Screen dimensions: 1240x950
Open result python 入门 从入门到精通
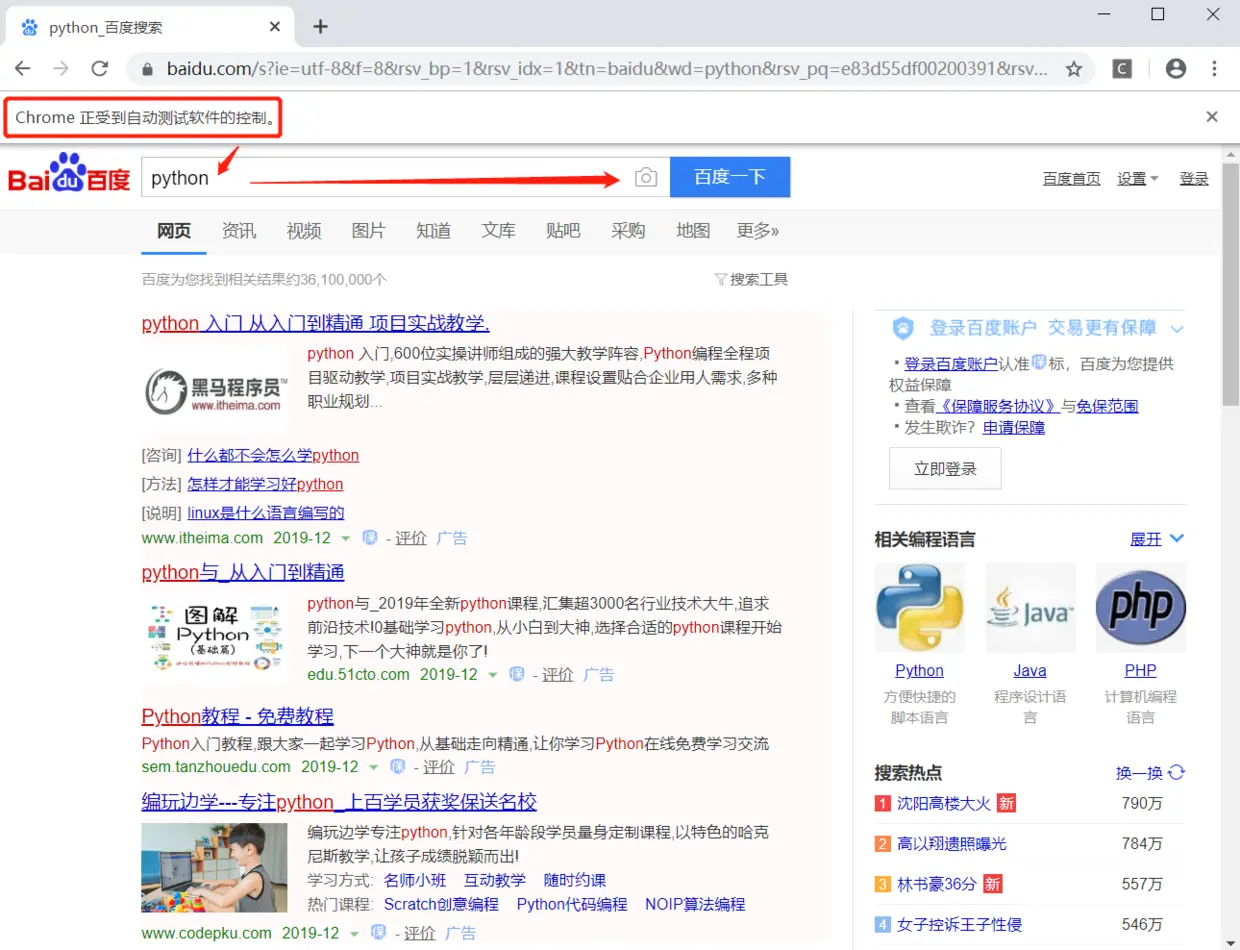coord(315,323)
